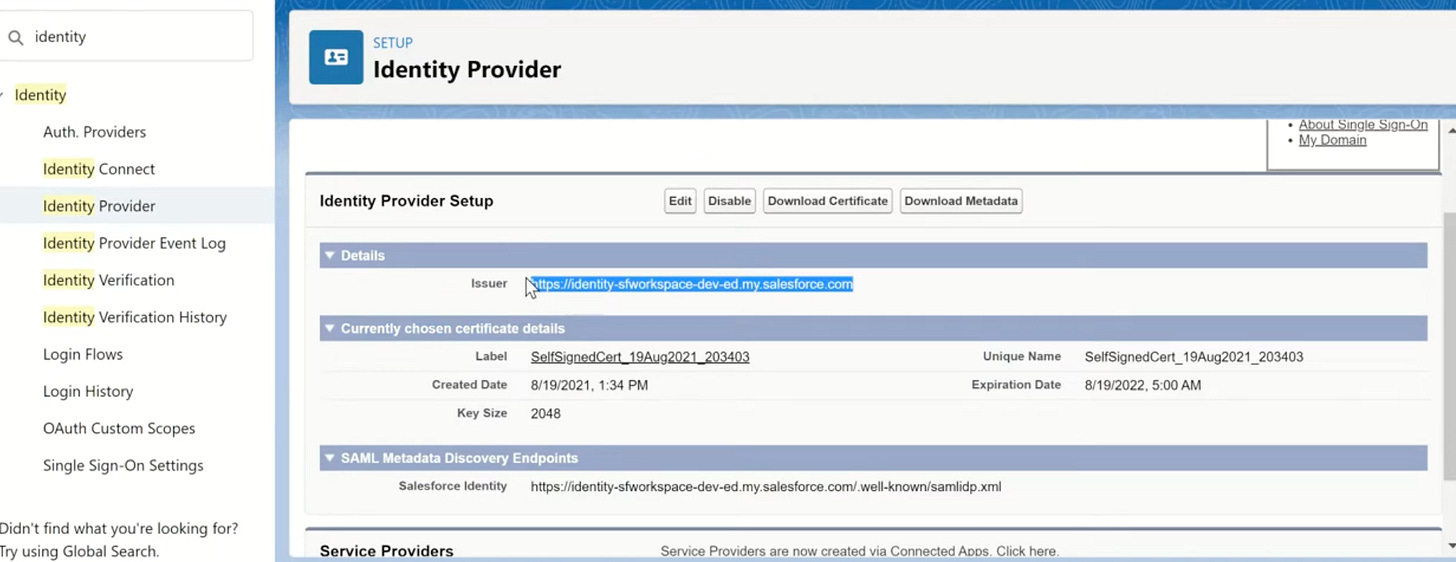Open the About Single Sign-On link

1363,125
